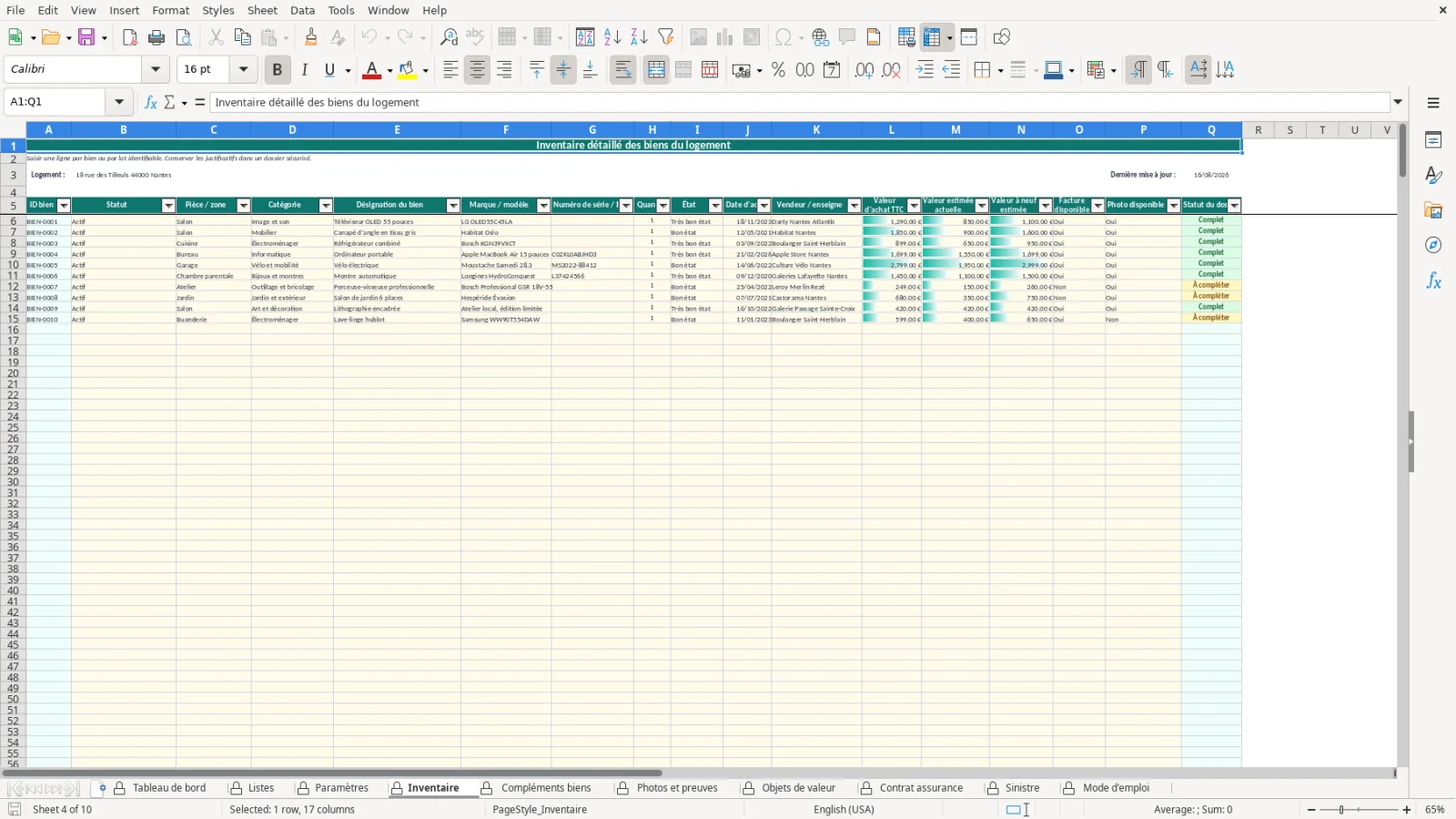Screen dimensions: 1456x819
Task: Open font color dropdown arrow
Action: pos(389,70)
